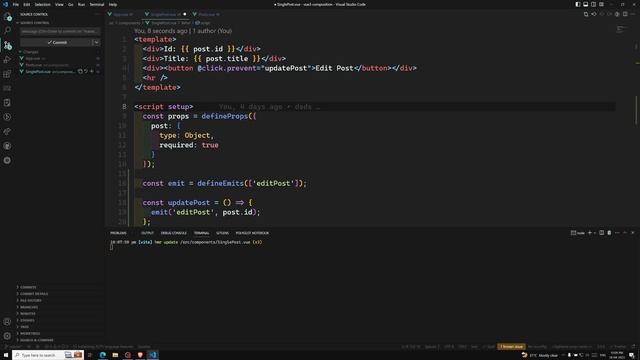This screenshot has height=360, width=640.
Task: Open the new terminal launch profile dropdown
Action: pyautogui.click(x=595, y=233)
